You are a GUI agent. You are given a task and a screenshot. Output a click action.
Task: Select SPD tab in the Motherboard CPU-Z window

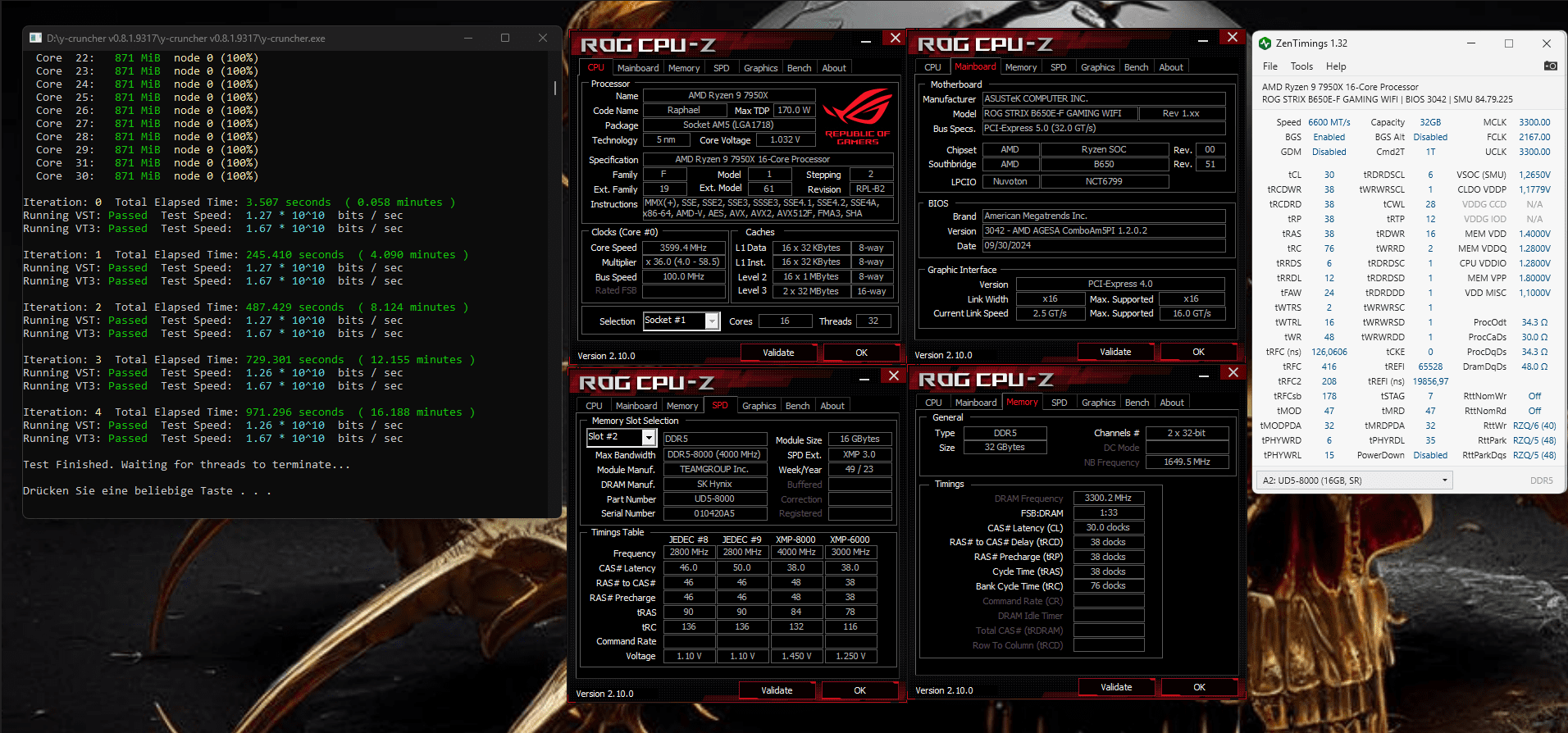[x=1058, y=67]
